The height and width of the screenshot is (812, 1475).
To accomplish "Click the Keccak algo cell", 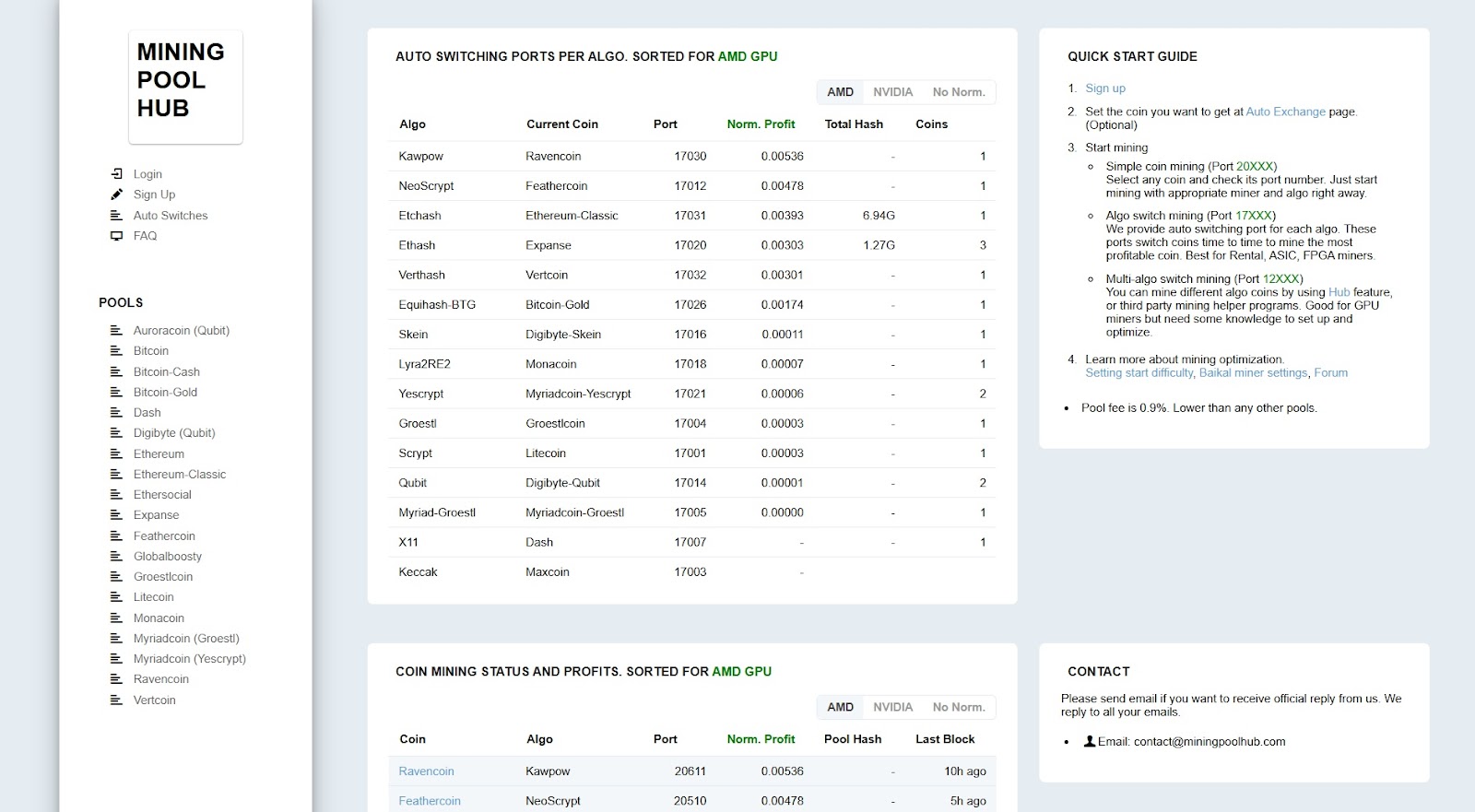I will click(x=418, y=572).
